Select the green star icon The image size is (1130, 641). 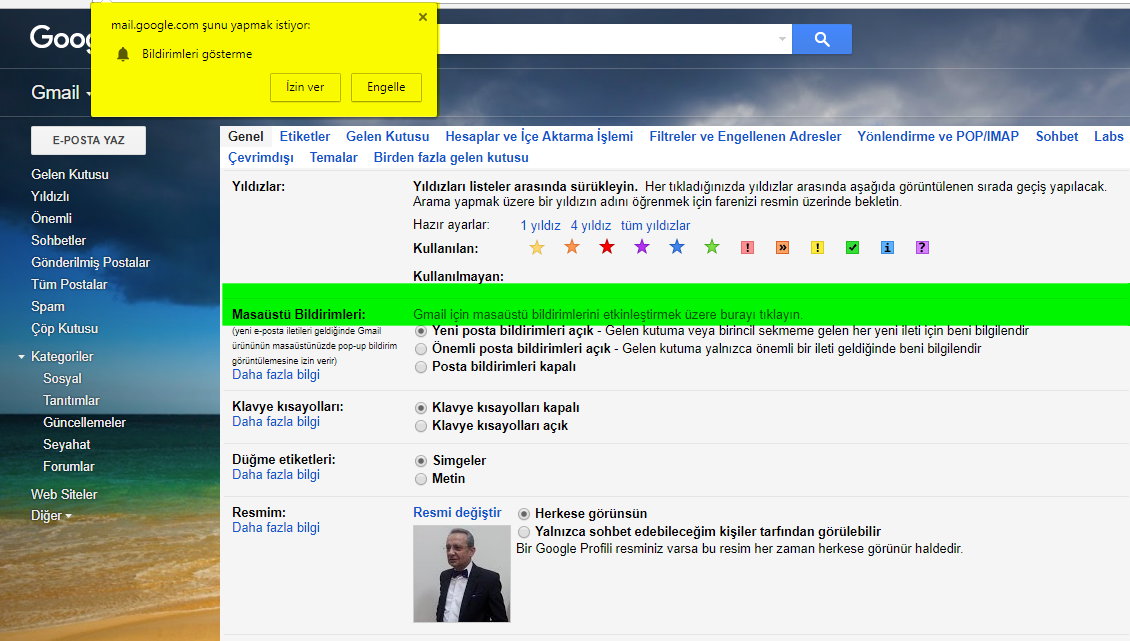tap(712, 247)
